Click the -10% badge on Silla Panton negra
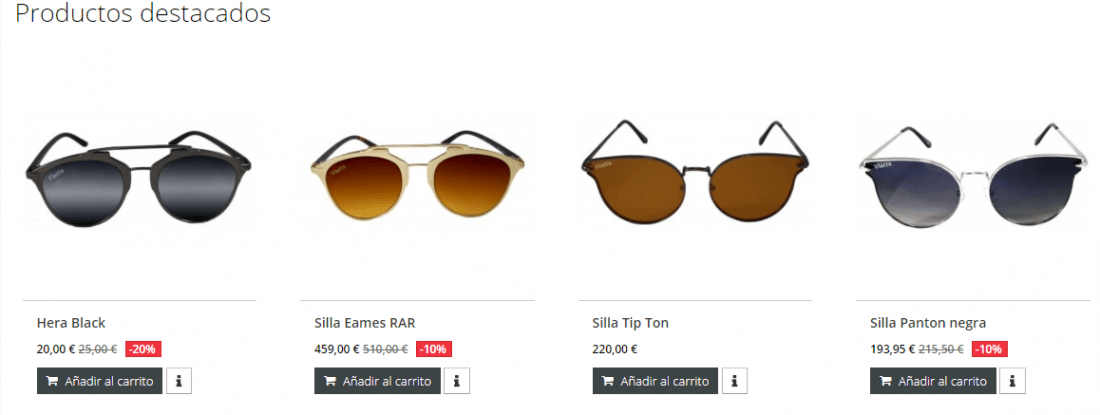Screen dimensions: 1100x415 [x=989, y=349]
